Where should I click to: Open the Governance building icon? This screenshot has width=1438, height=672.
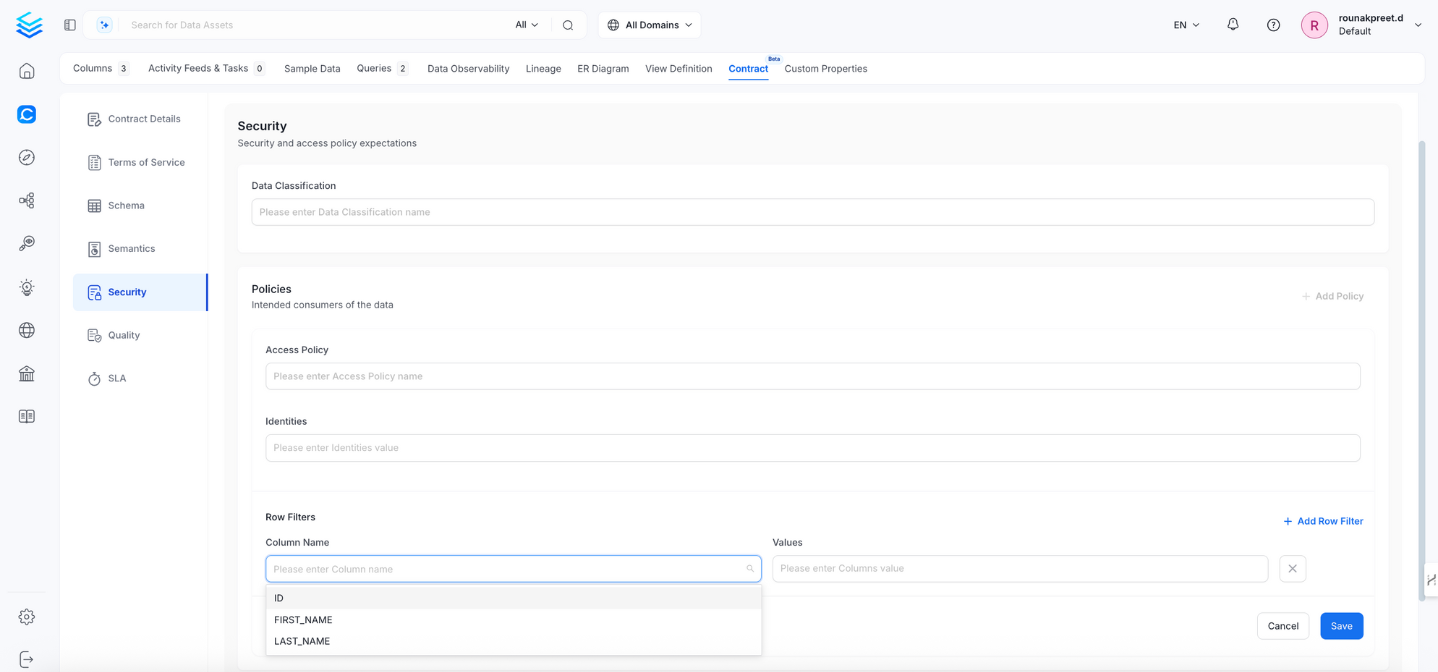click(x=27, y=373)
